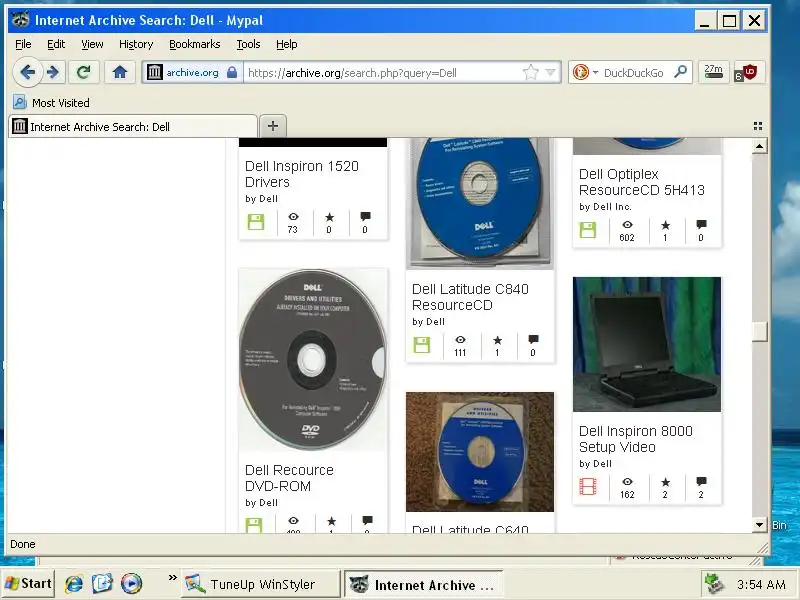Open the Dell Latitude C840 ResourceCD title
The image size is (800, 600).
coord(470,297)
